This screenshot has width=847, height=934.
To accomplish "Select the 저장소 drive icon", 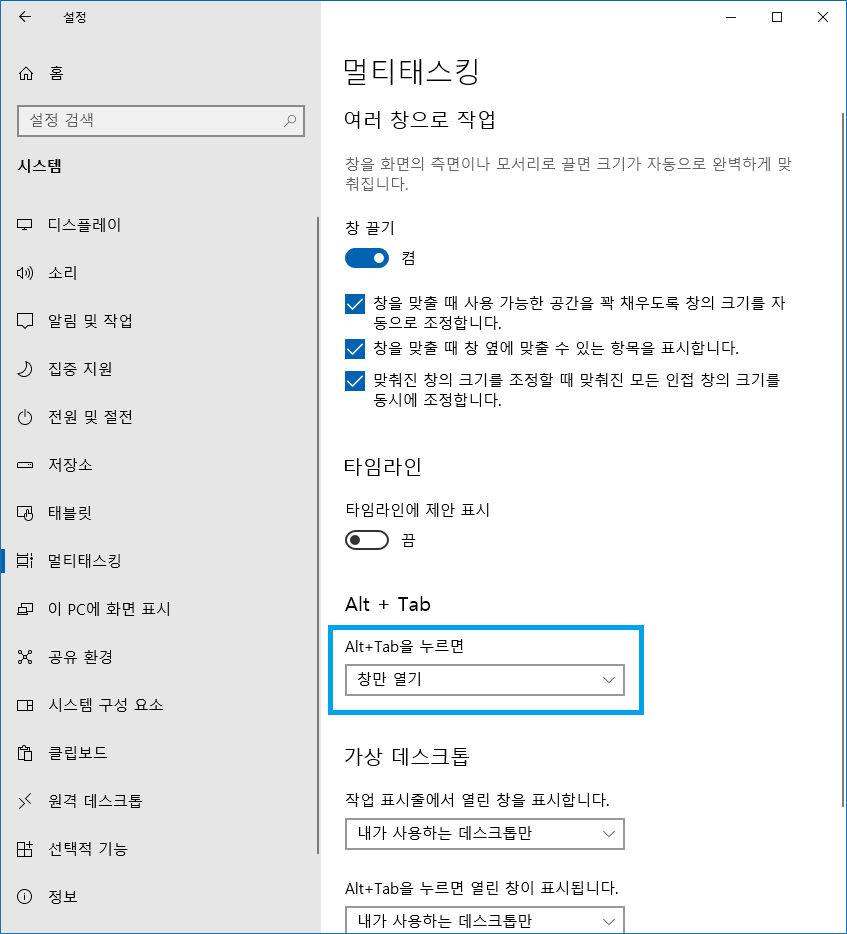I will [x=24, y=465].
